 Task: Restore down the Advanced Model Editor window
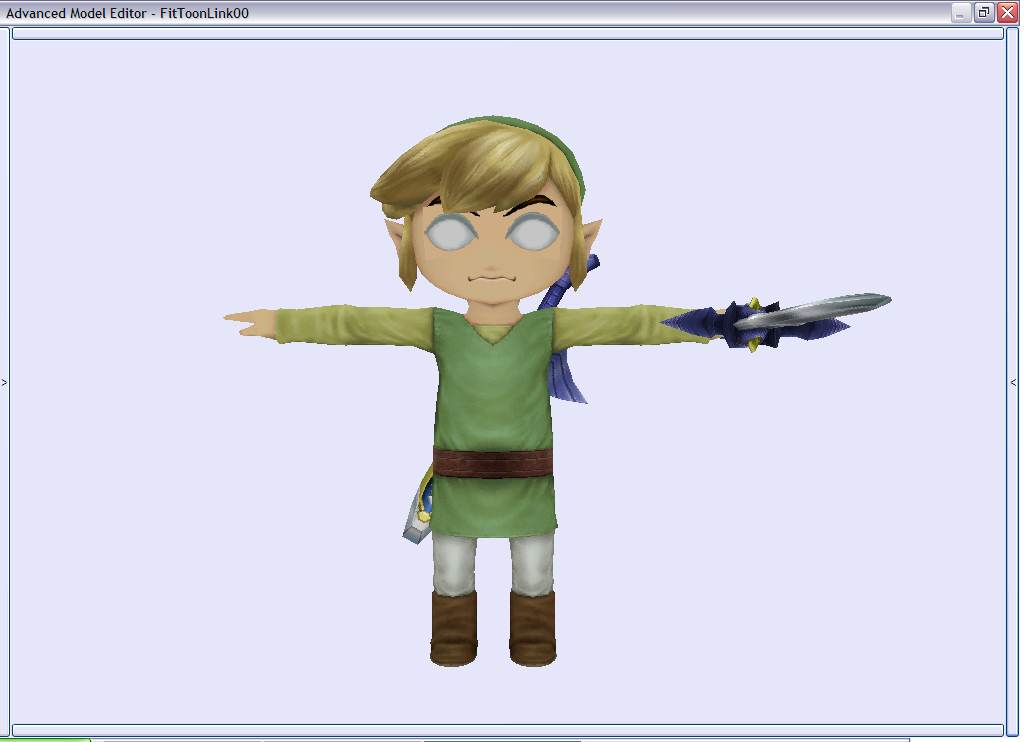point(984,12)
